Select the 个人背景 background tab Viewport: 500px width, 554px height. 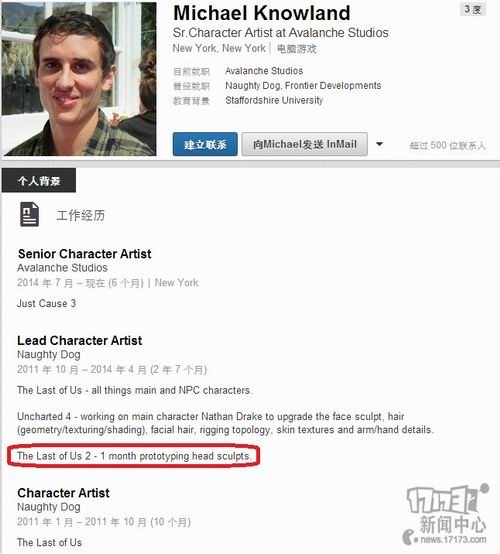coord(39,181)
